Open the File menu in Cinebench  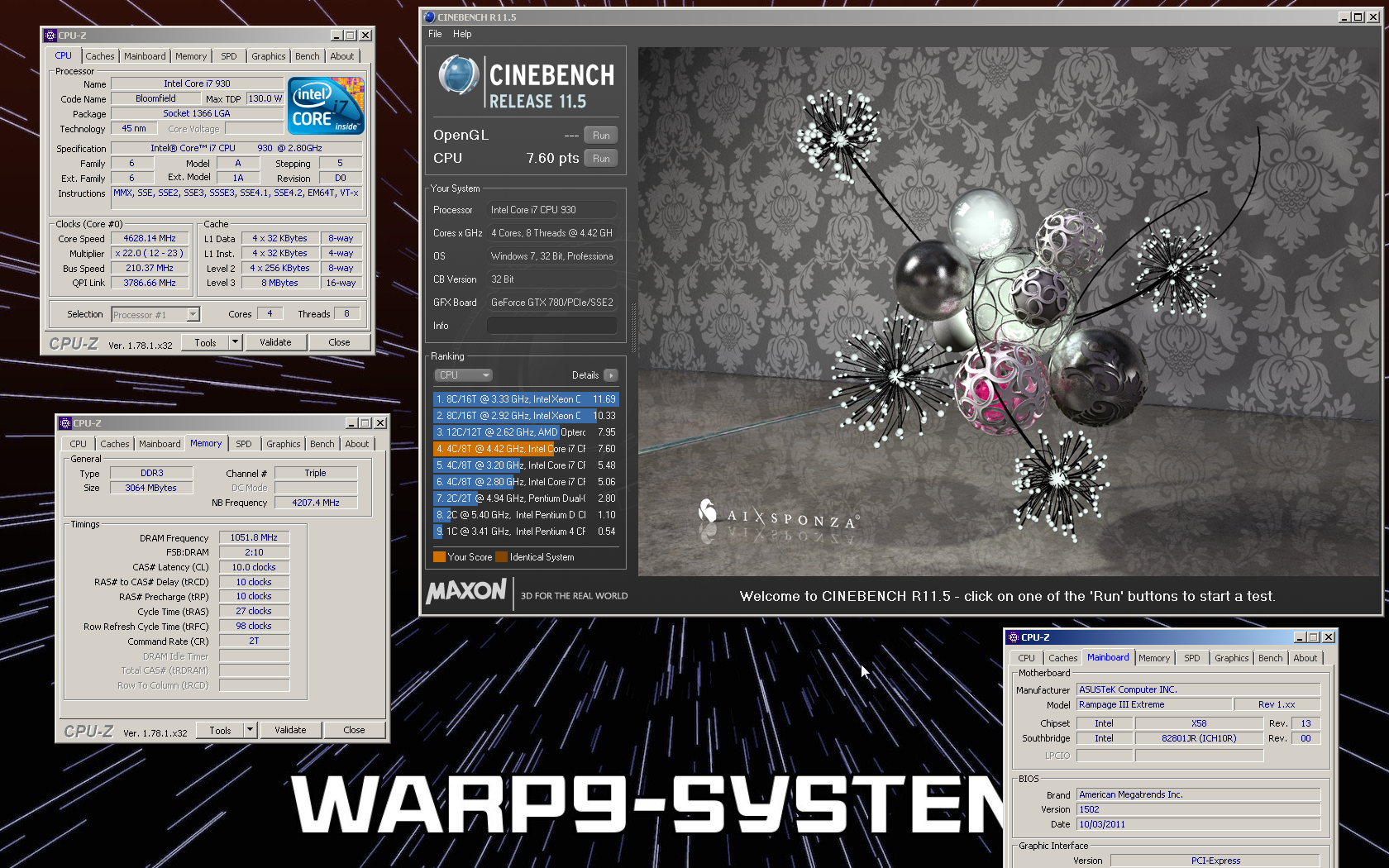click(x=435, y=34)
